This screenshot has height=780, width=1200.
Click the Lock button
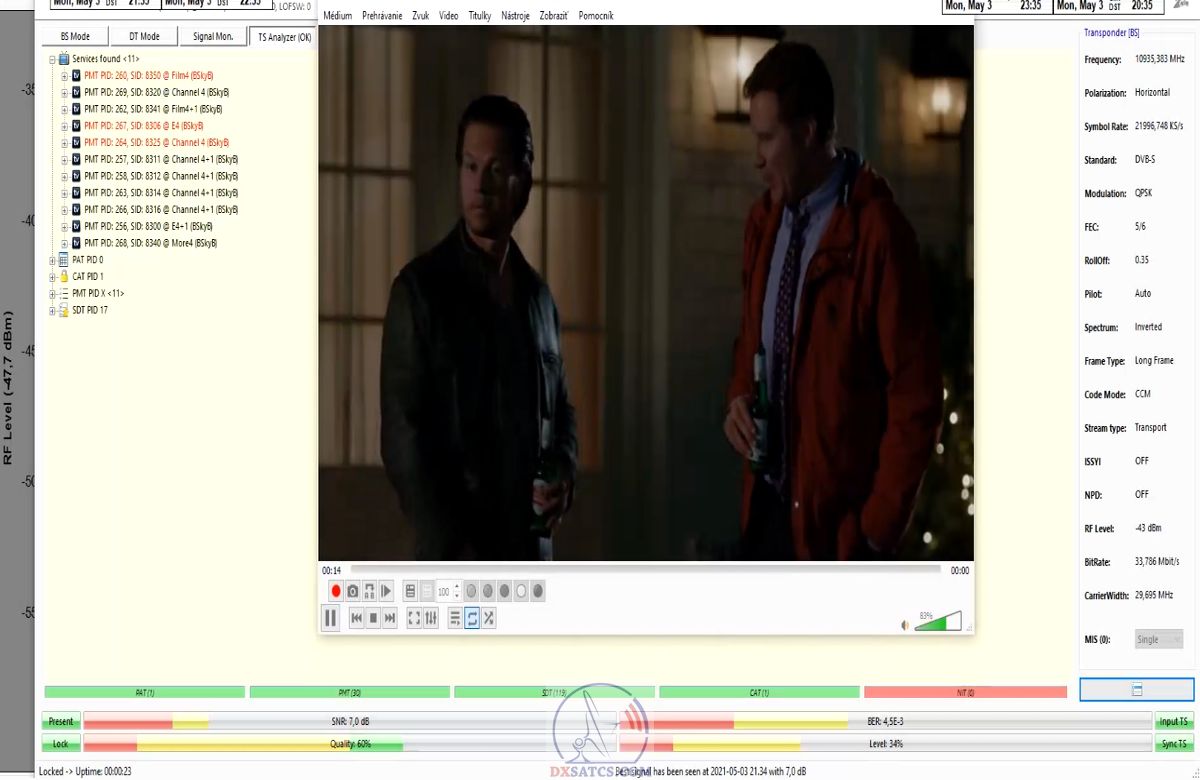coord(60,744)
